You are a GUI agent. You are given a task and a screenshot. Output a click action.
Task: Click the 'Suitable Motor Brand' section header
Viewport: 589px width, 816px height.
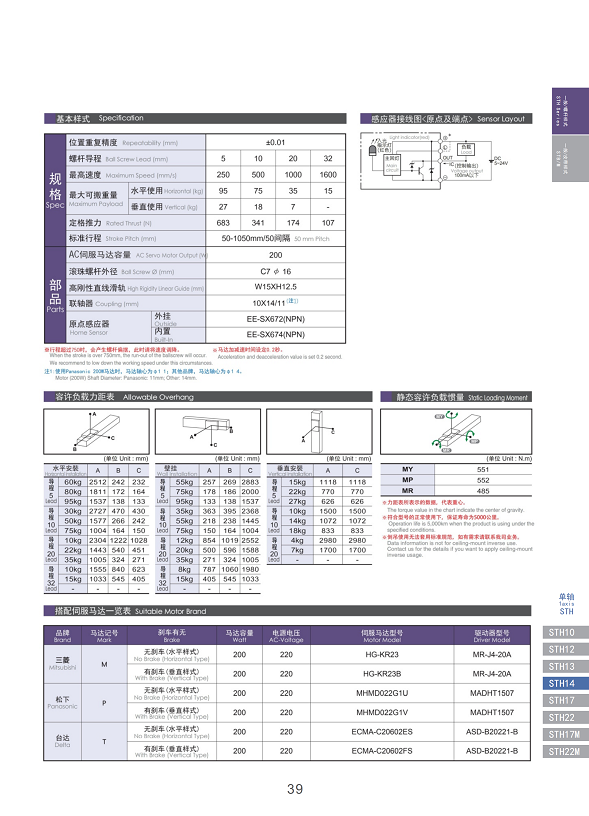tap(287, 611)
